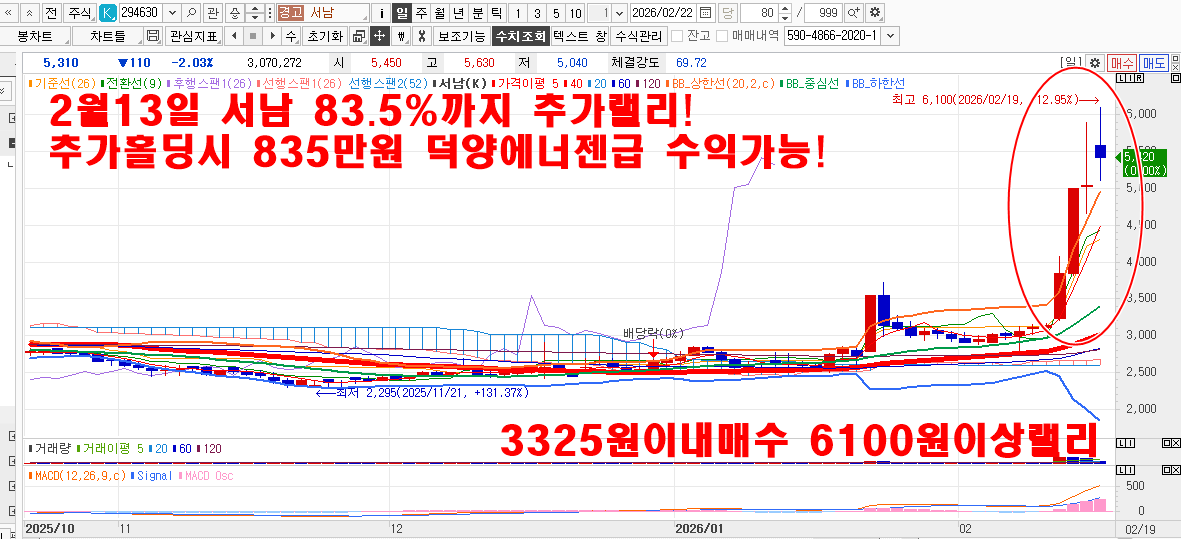The width and height of the screenshot is (1181, 539).
Task: Click the stock search magnifier icon
Action: tap(190, 13)
